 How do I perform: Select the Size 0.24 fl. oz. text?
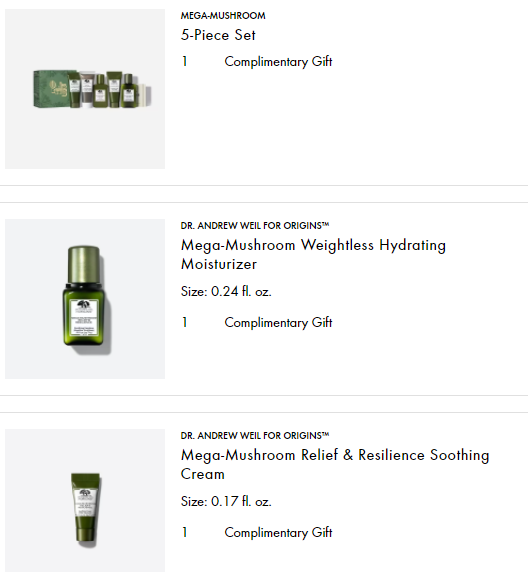coord(226,291)
